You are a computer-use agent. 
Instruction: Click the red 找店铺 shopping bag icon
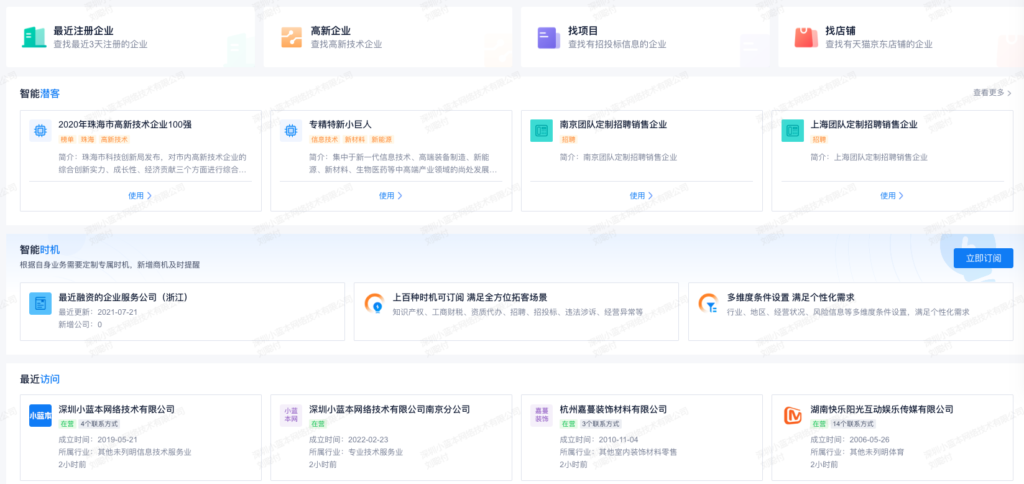(804, 37)
